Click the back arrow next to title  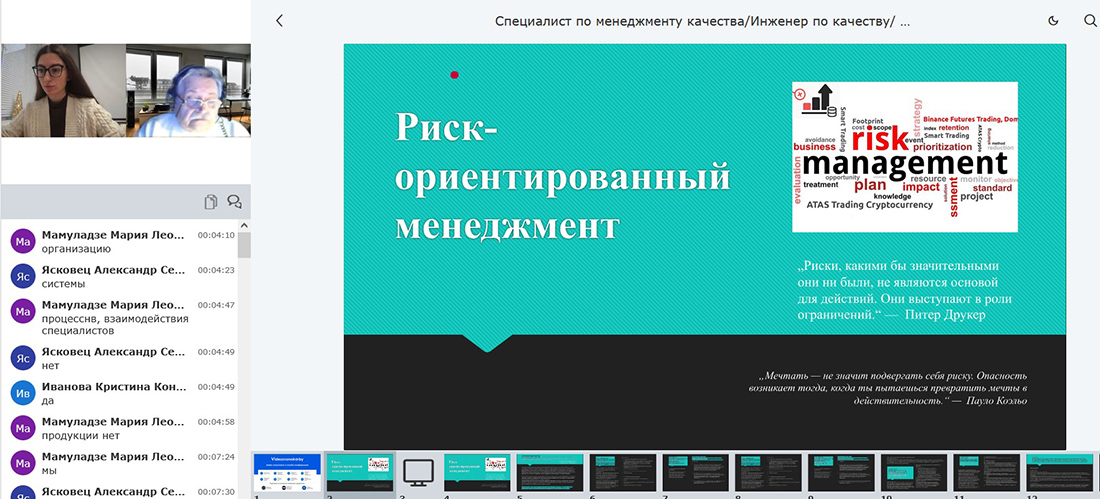coord(279,20)
